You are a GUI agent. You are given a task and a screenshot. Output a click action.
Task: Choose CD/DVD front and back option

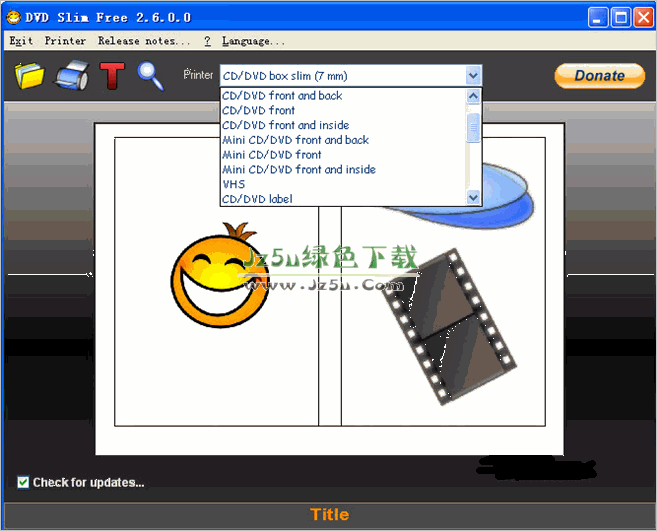282,96
